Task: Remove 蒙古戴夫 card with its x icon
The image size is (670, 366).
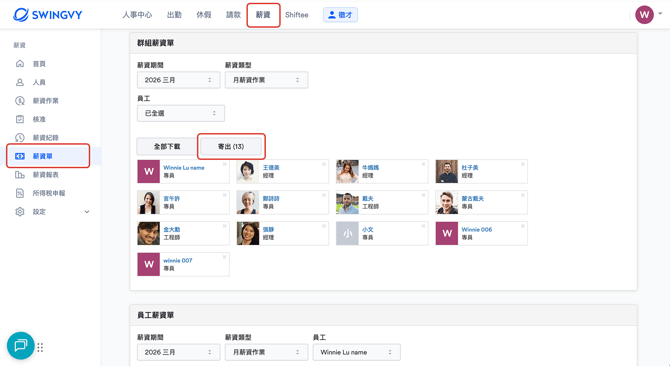Action: (523, 195)
